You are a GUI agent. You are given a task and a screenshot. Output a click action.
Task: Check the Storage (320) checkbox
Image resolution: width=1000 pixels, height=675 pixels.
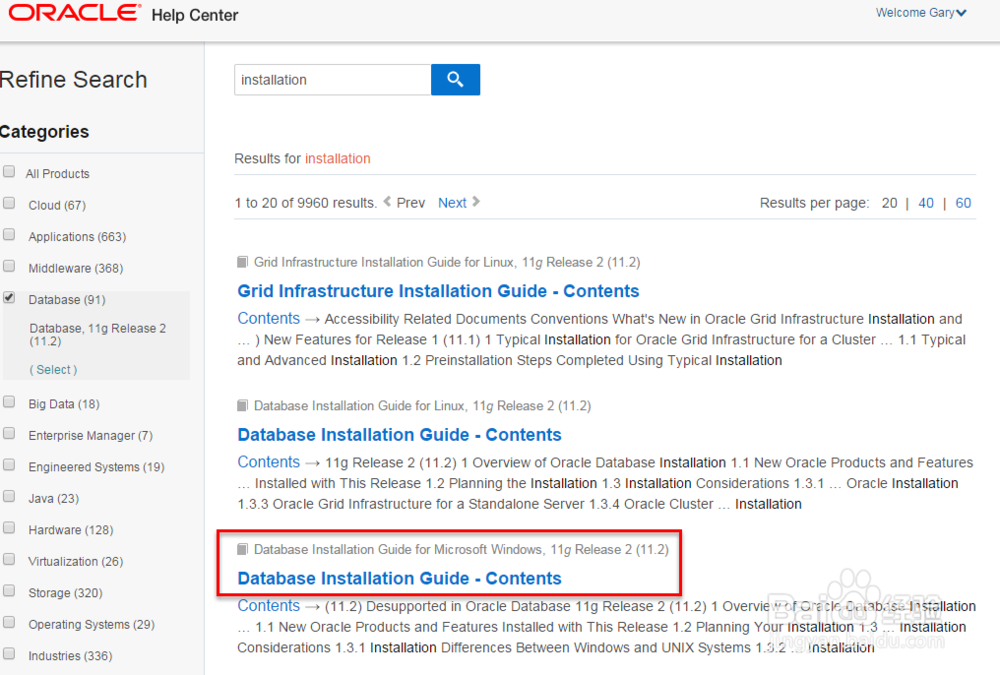click(9, 591)
